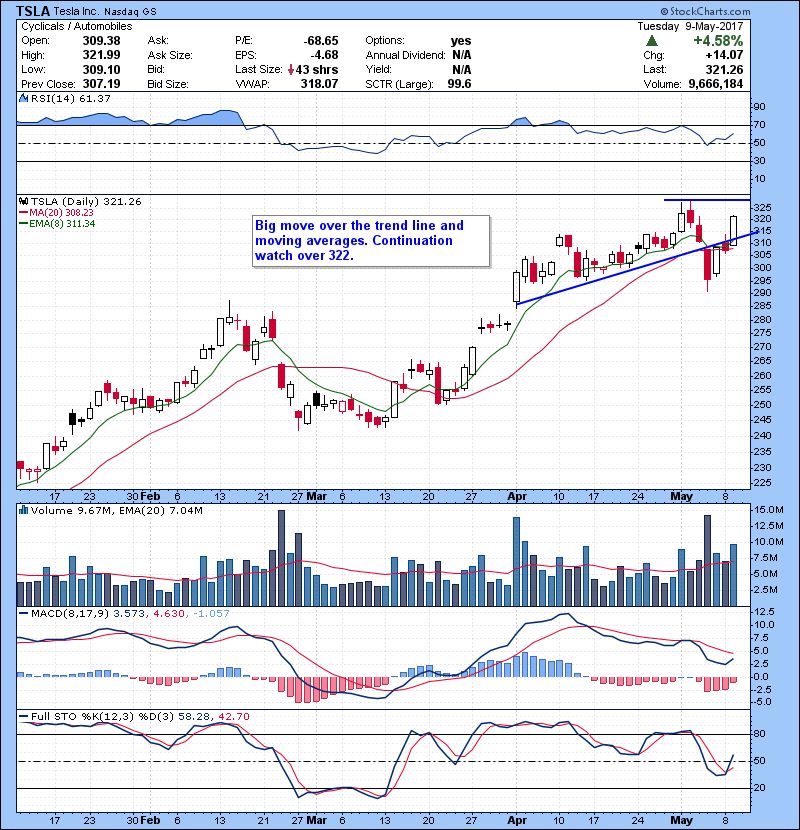Click the EPS value -4.68
800x830 pixels.
pyautogui.click(x=325, y=55)
